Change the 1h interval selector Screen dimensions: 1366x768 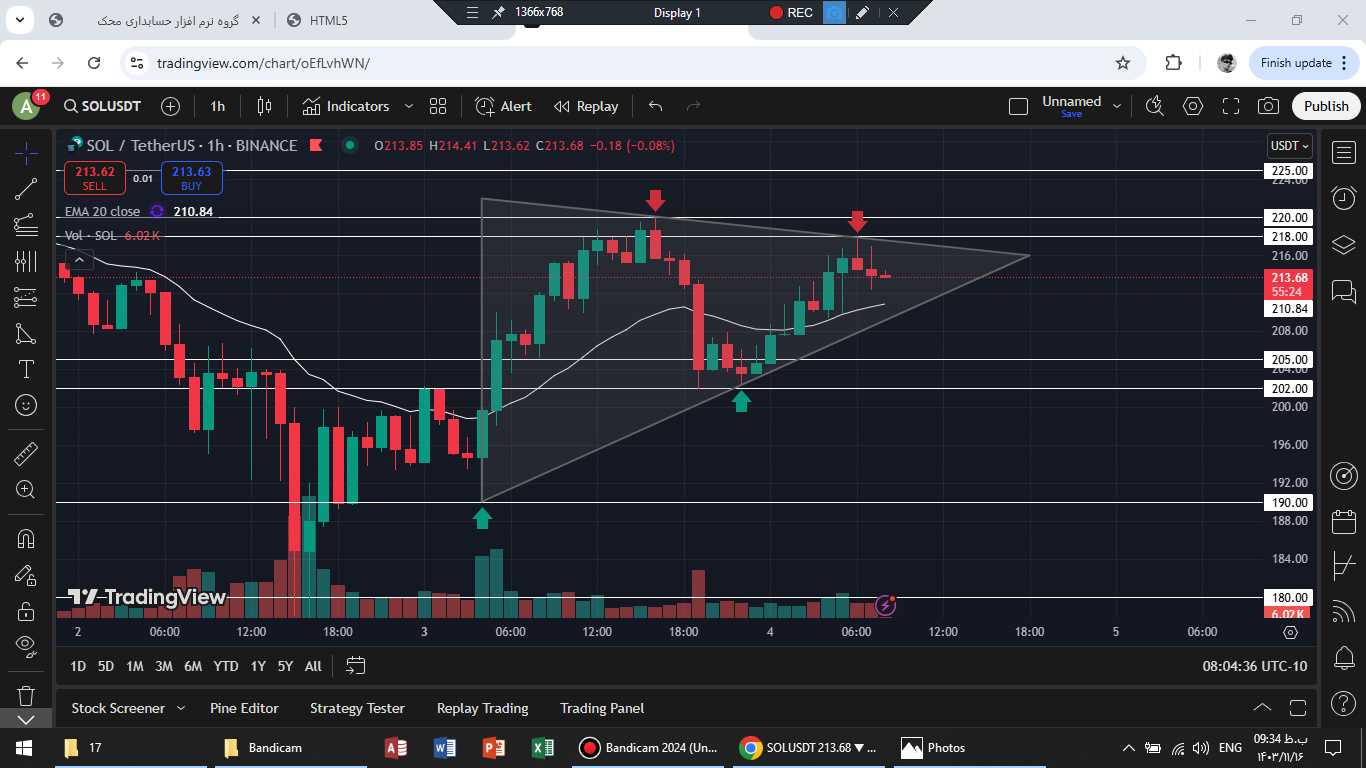pyautogui.click(x=218, y=106)
